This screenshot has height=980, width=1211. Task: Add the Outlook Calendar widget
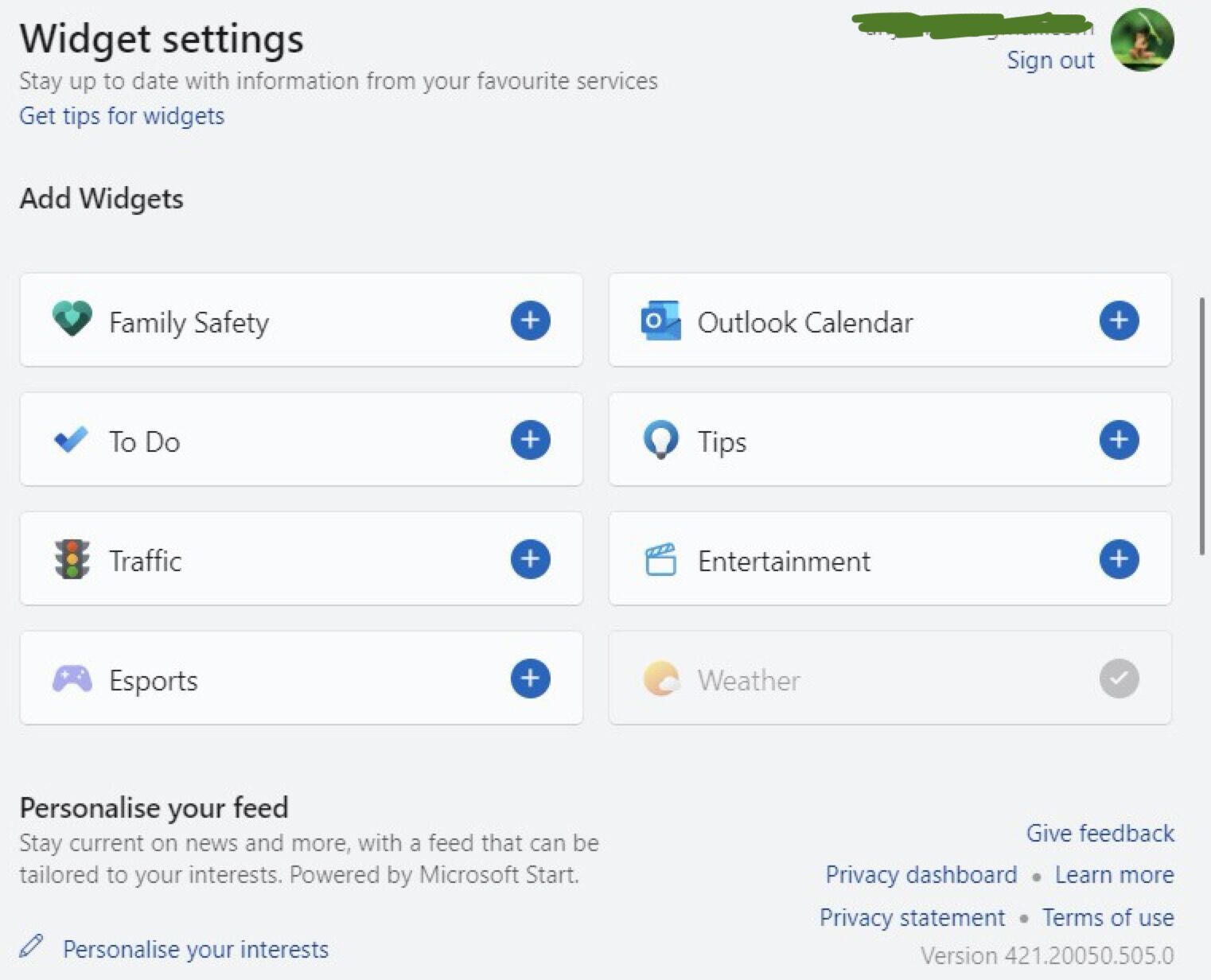(1119, 321)
